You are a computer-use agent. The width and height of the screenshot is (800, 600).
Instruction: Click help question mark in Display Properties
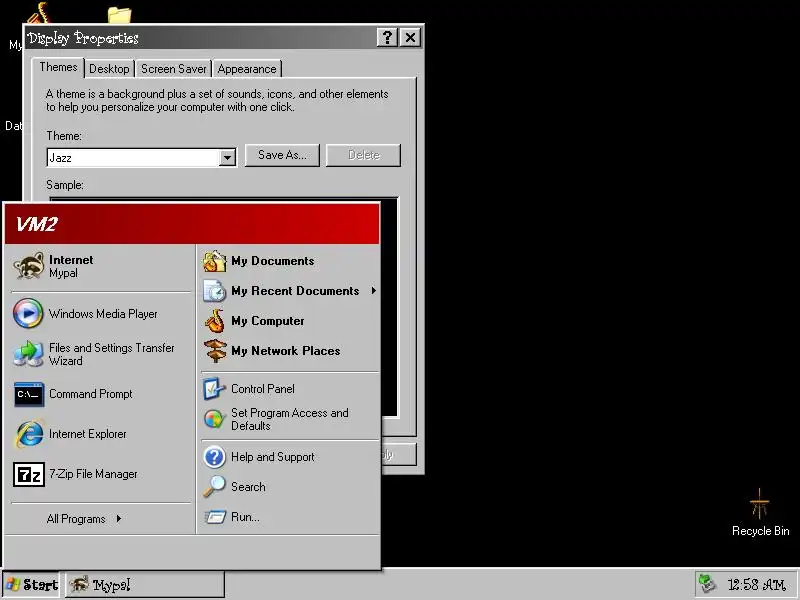pos(387,37)
